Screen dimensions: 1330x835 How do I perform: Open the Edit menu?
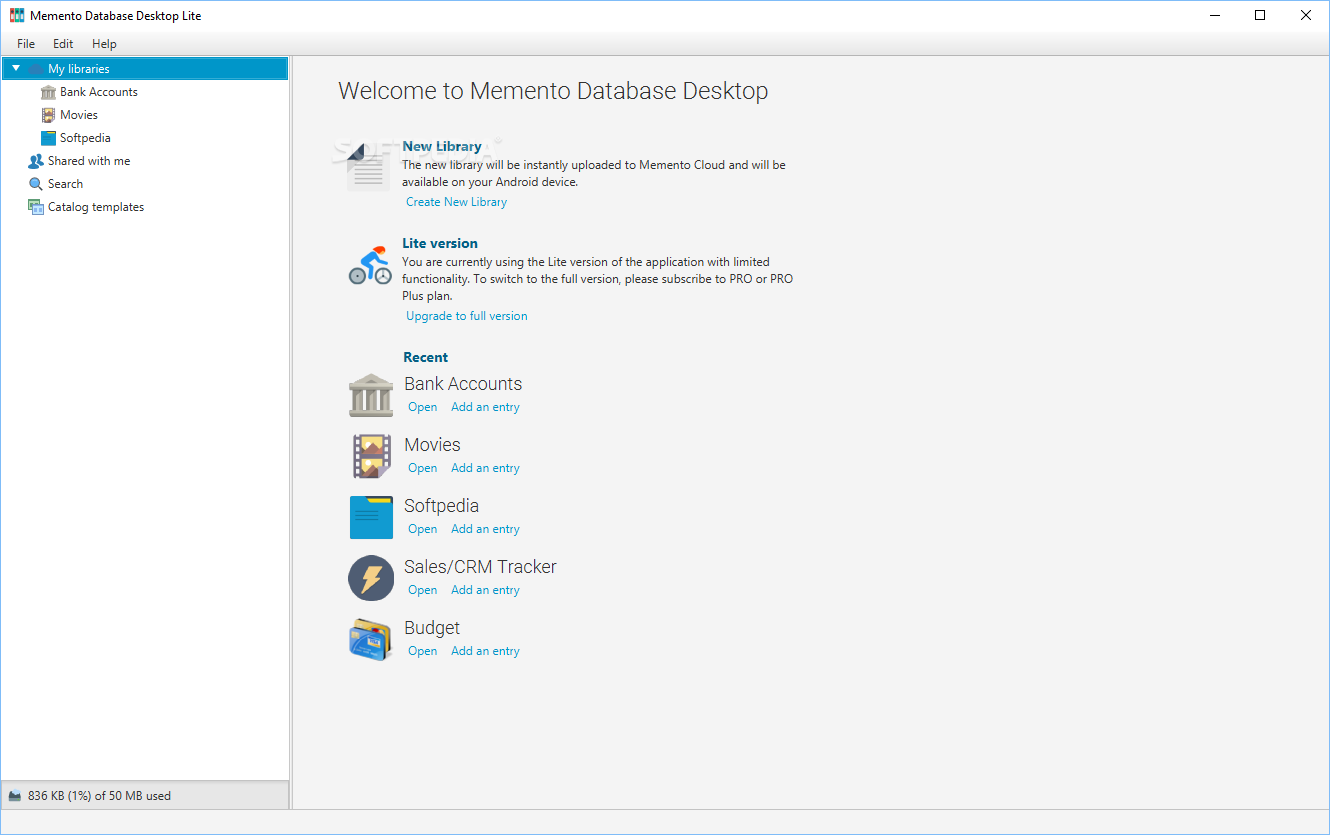click(63, 44)
